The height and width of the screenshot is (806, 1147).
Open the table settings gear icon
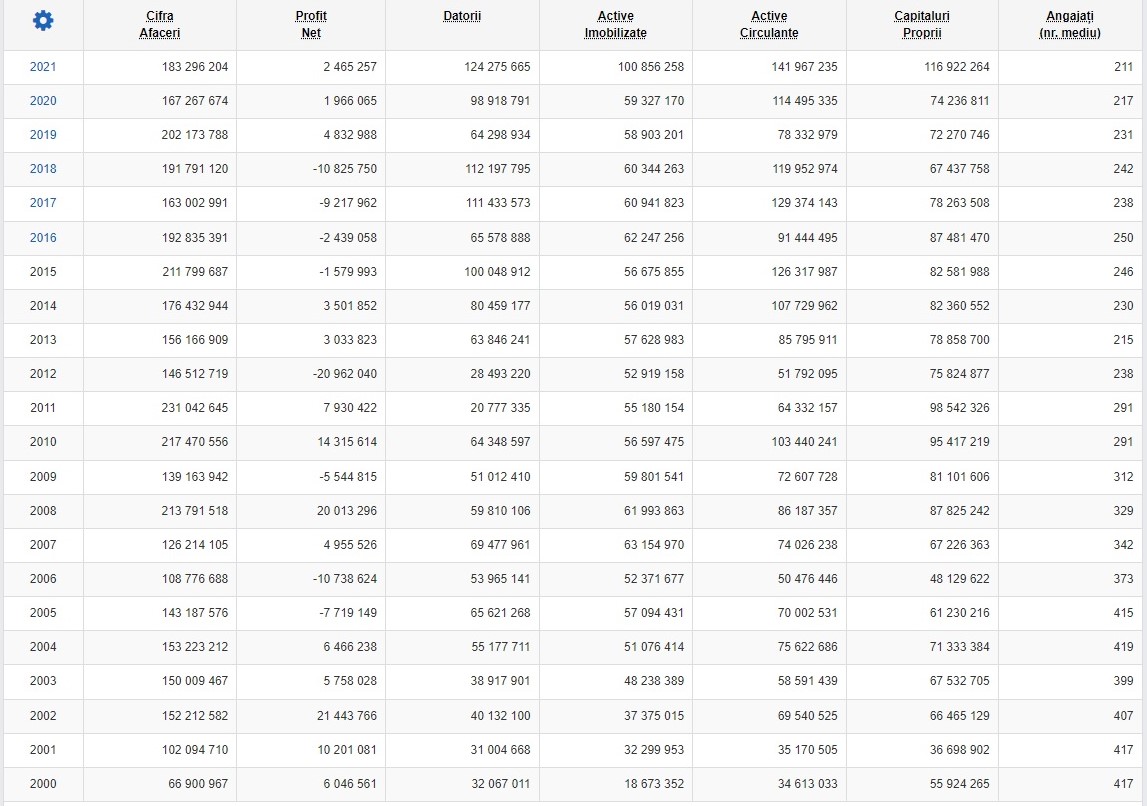[x=43, y=21]
